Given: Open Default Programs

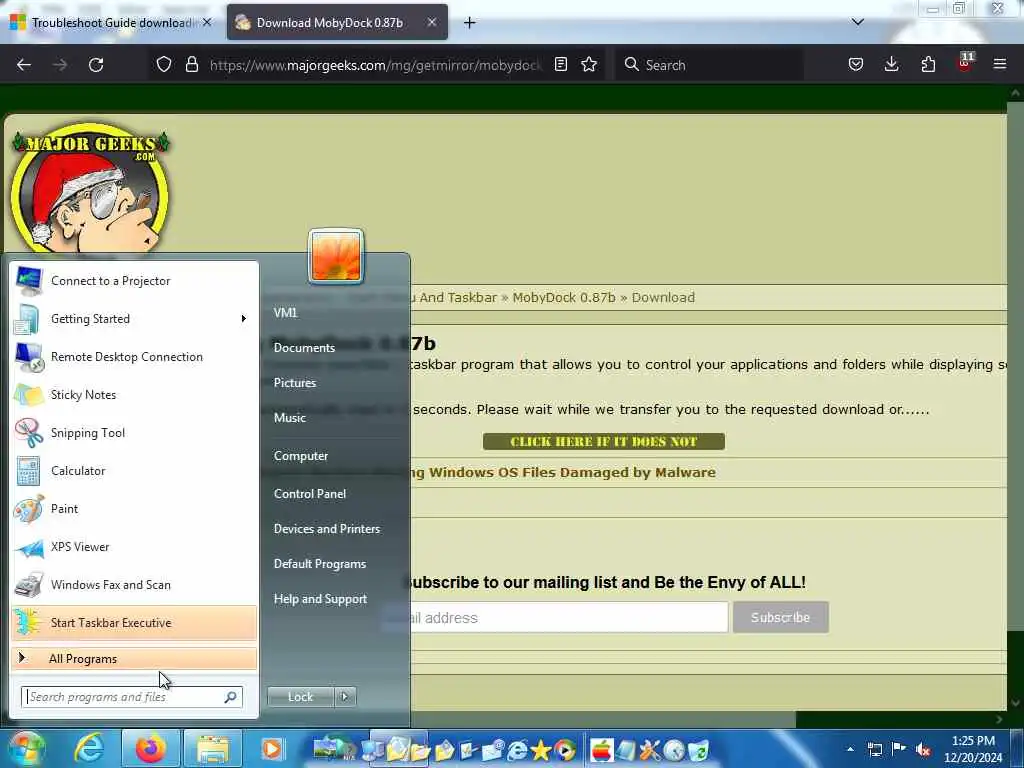Looking at the screenshot, I should click(x=319, y=564).
